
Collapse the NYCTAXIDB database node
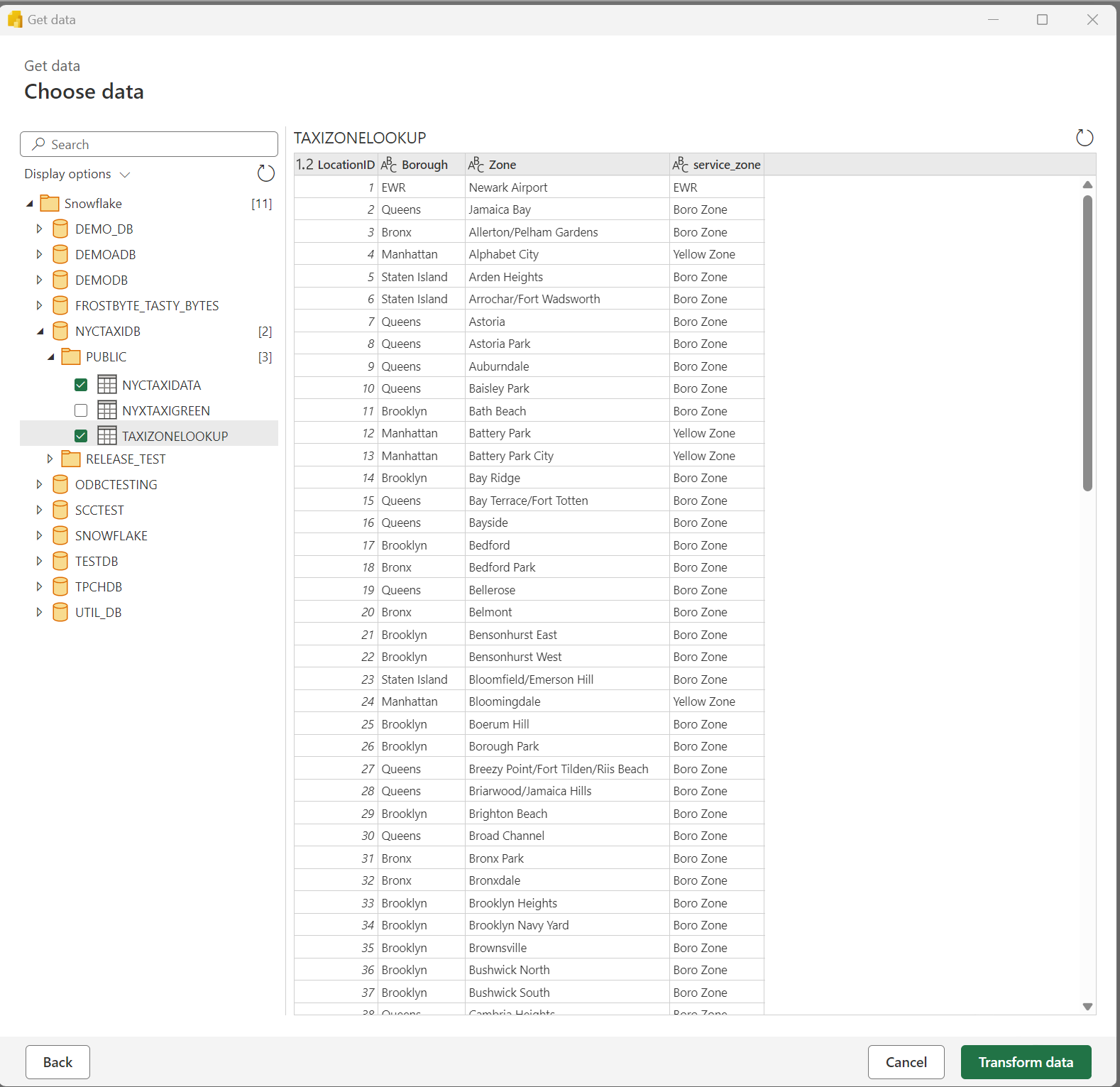coord(40,332)
